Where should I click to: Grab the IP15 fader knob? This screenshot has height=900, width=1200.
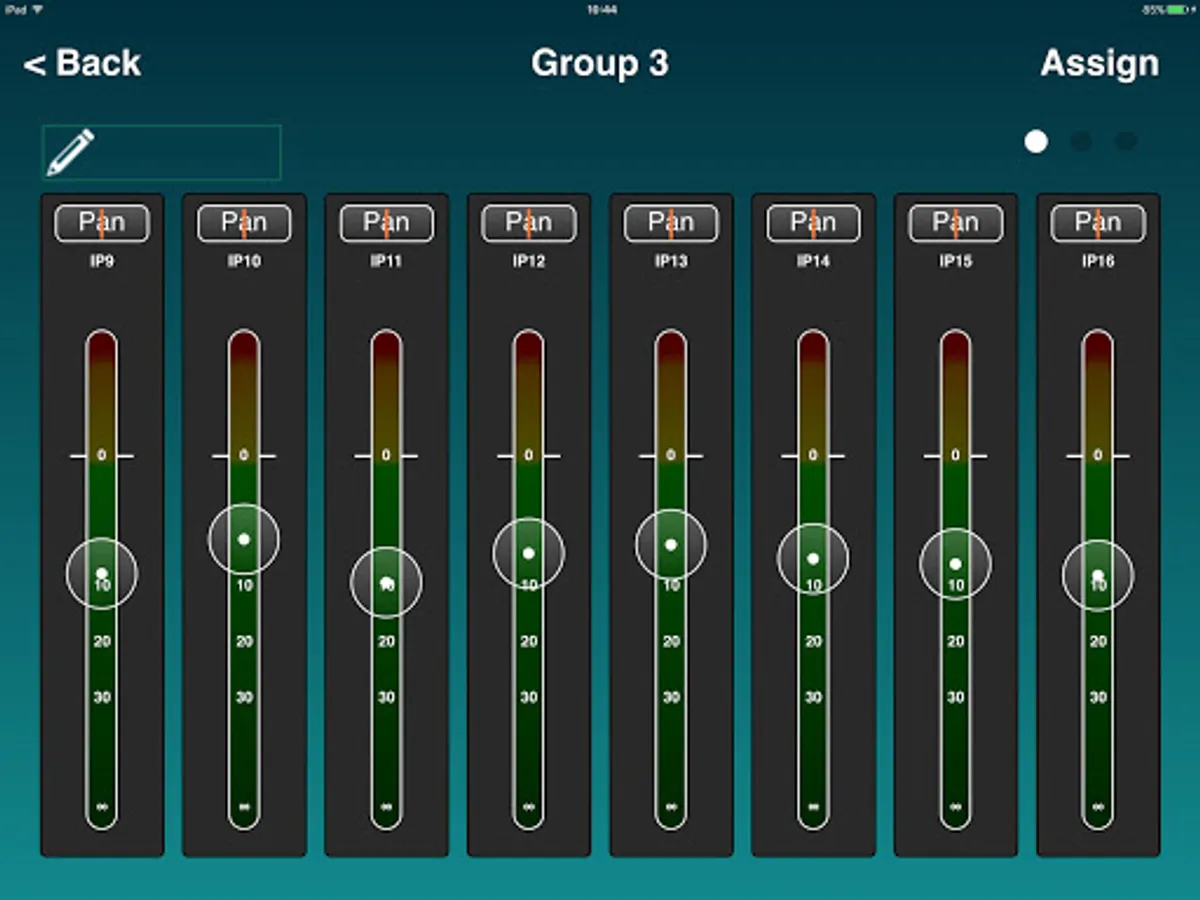click(956, 564)
